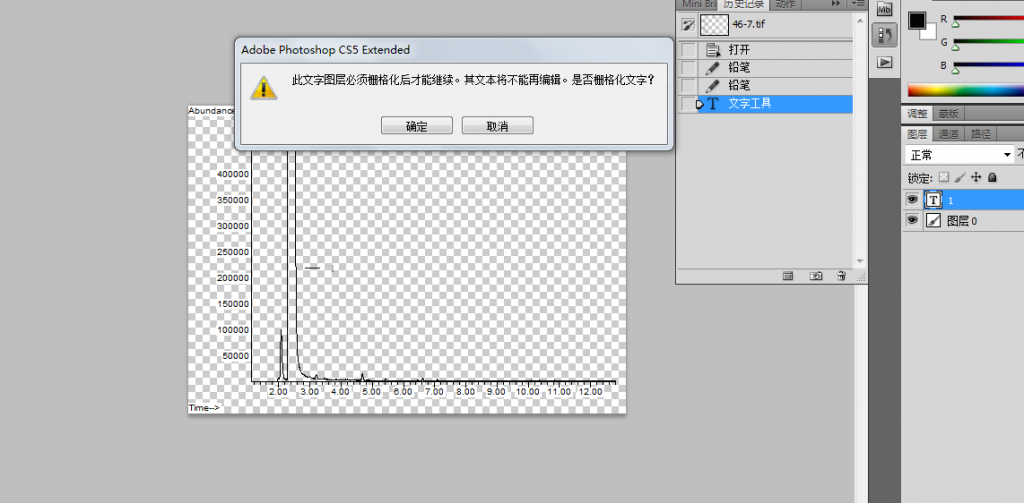Toggle lock all padlock icon
This screenshot has width=1024, height=503.
click(x=992, y=177)
